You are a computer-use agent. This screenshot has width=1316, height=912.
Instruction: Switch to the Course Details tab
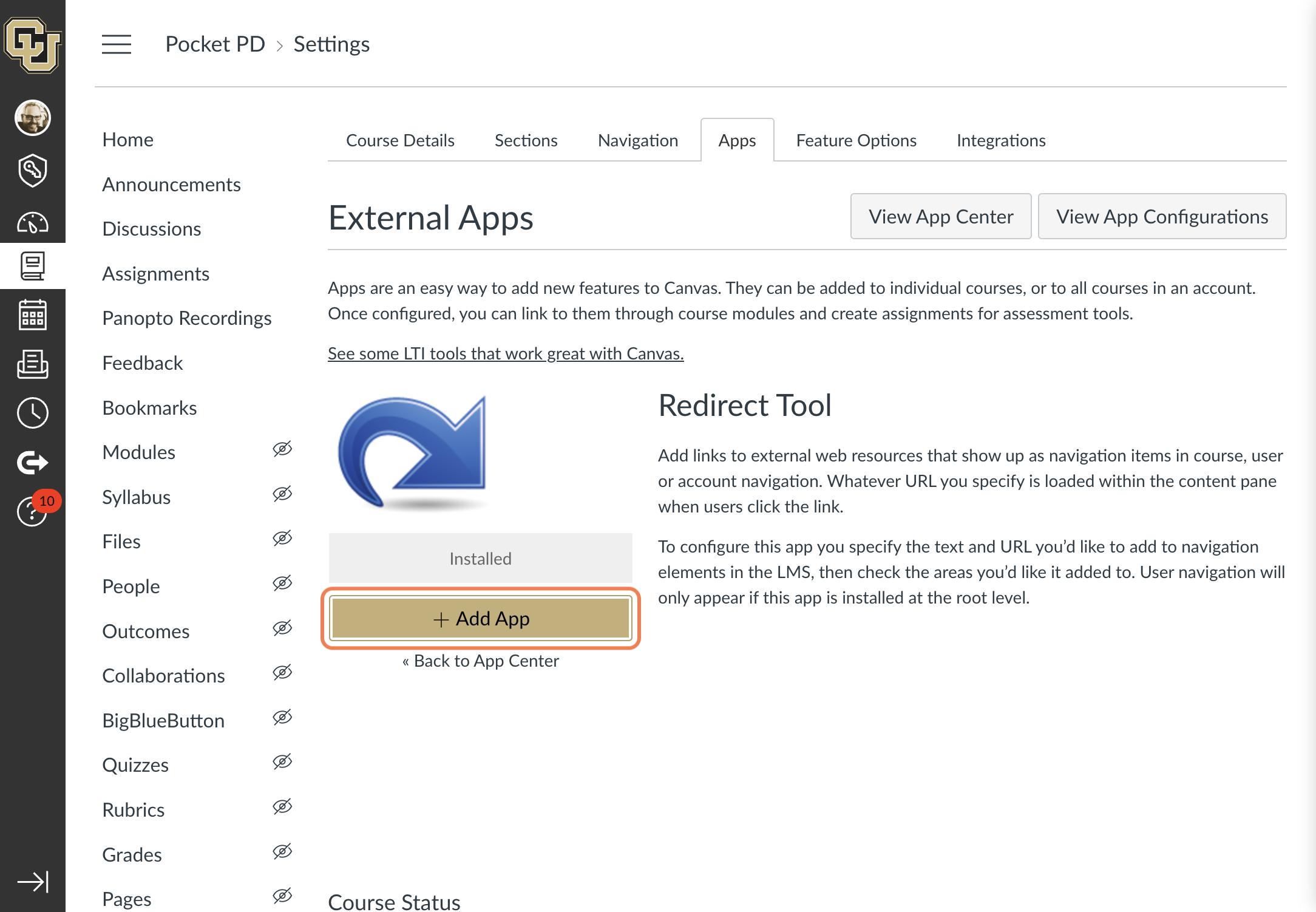tap(400, 140)
